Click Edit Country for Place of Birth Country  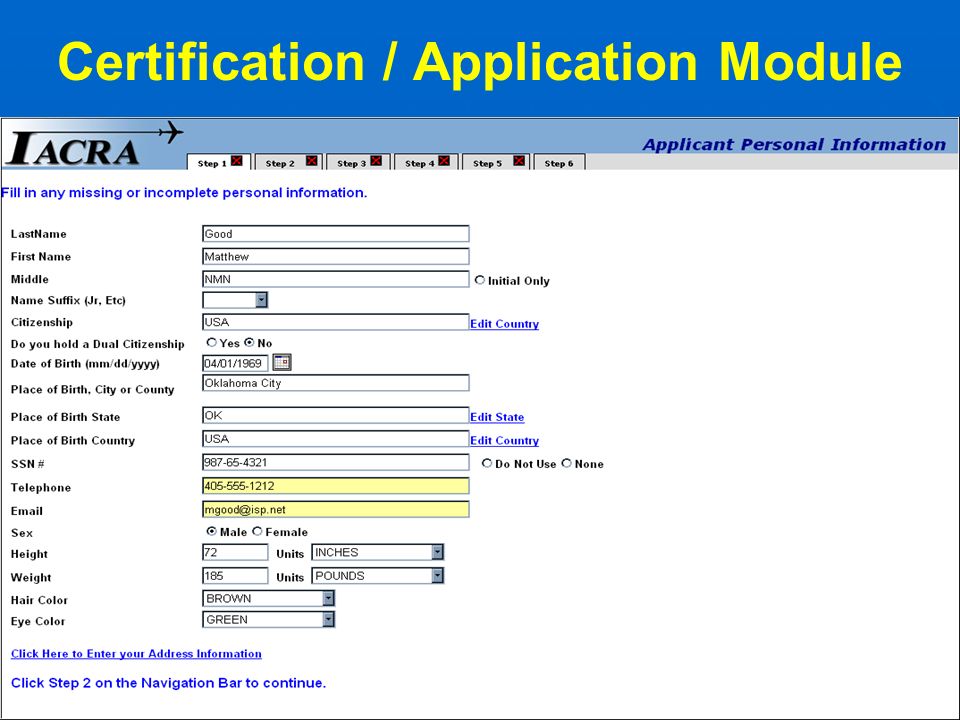coord(504,440)
